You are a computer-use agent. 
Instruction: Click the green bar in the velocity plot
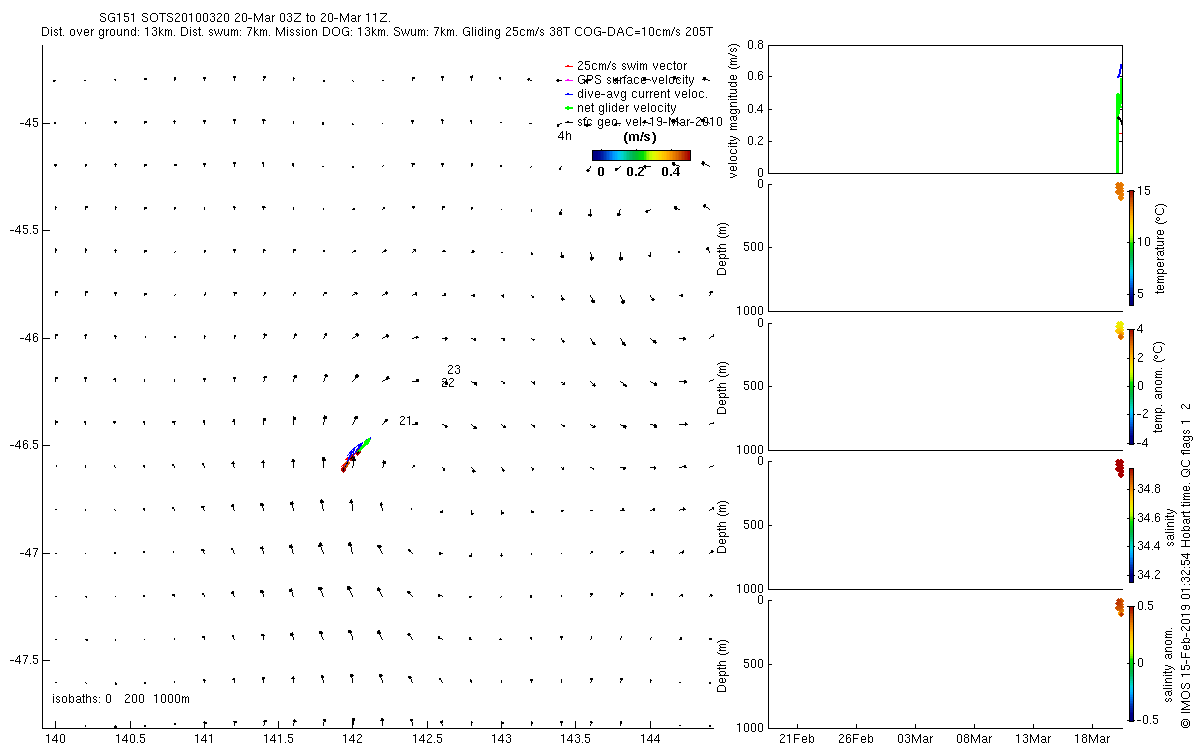point(1117,132)
